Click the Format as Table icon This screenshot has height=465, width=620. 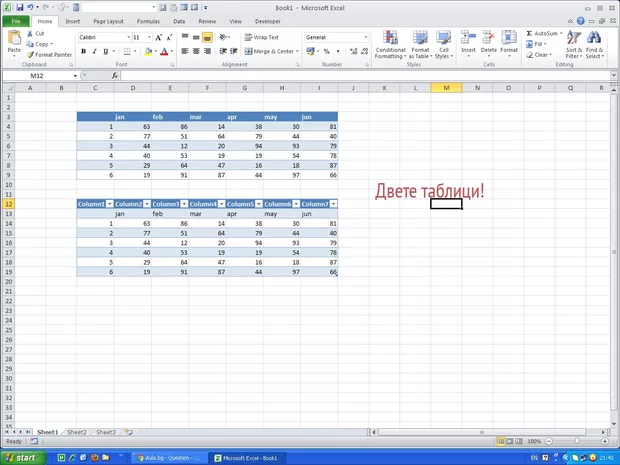pos(420,45)
